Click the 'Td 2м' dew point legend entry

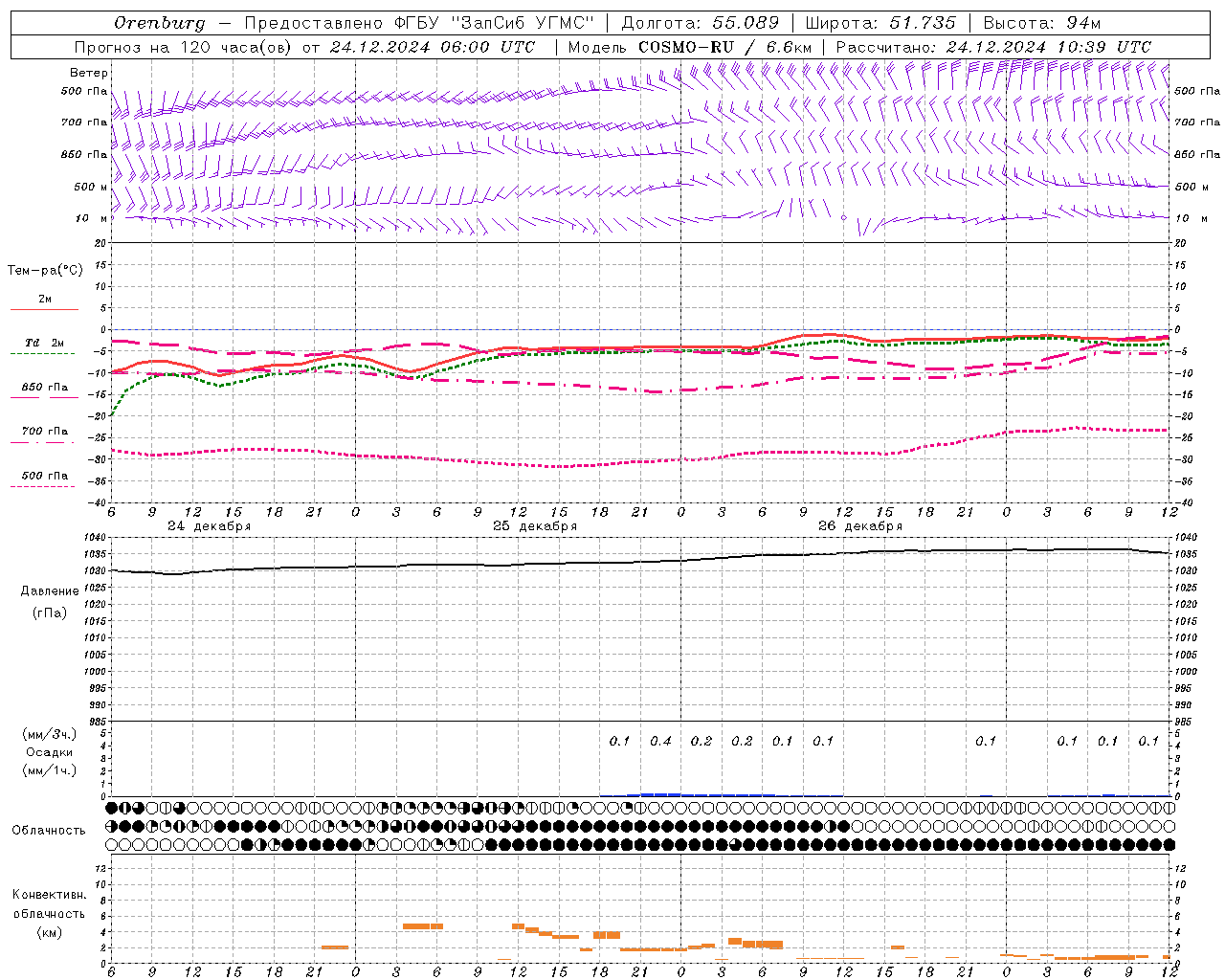(45, 343)
